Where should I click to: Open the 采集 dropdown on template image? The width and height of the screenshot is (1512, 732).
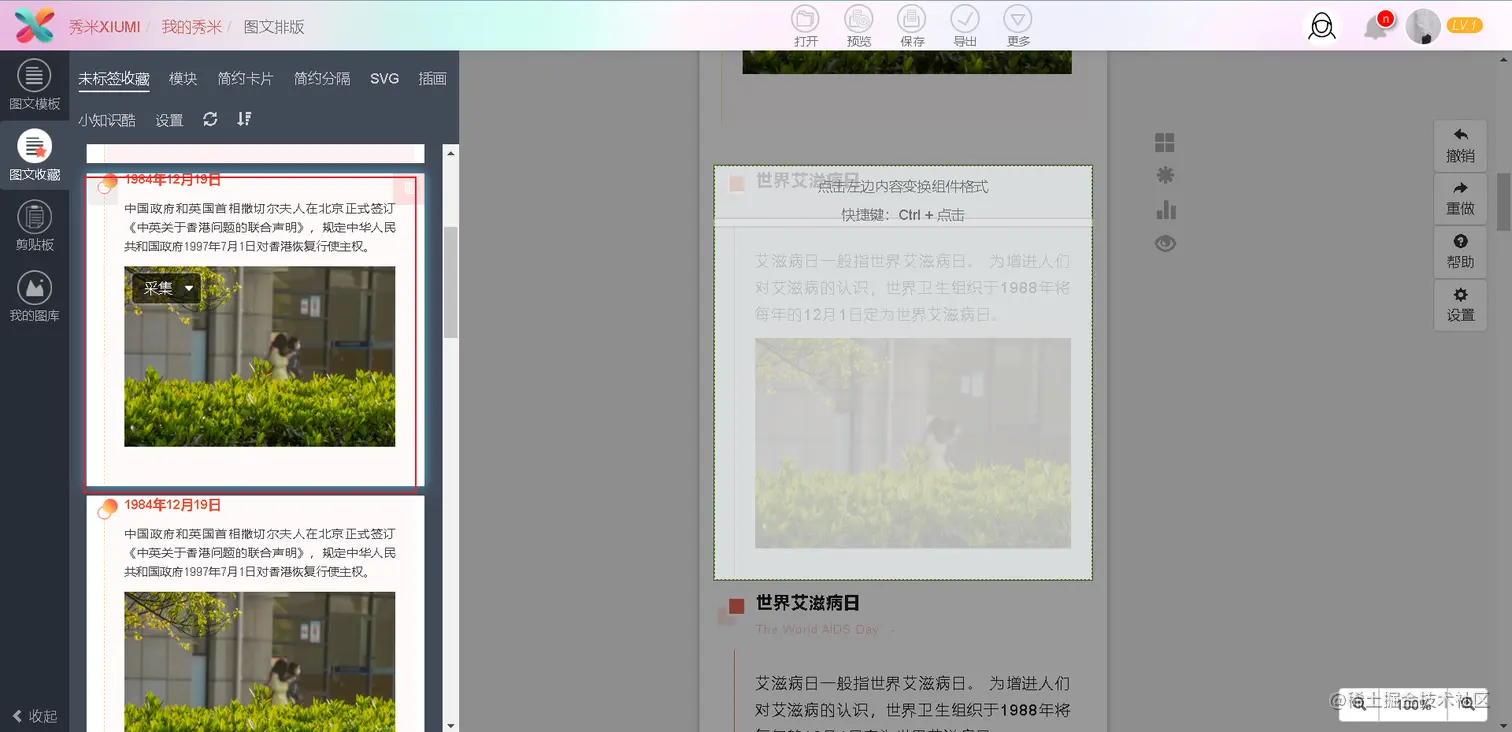[166, 288]
